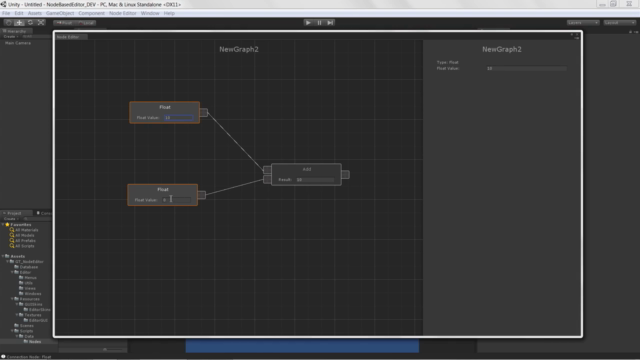Viewport: 640px width, 360px height.
Task: Click the EditorGUI folder icon
Action: click(x=26, y=320)
